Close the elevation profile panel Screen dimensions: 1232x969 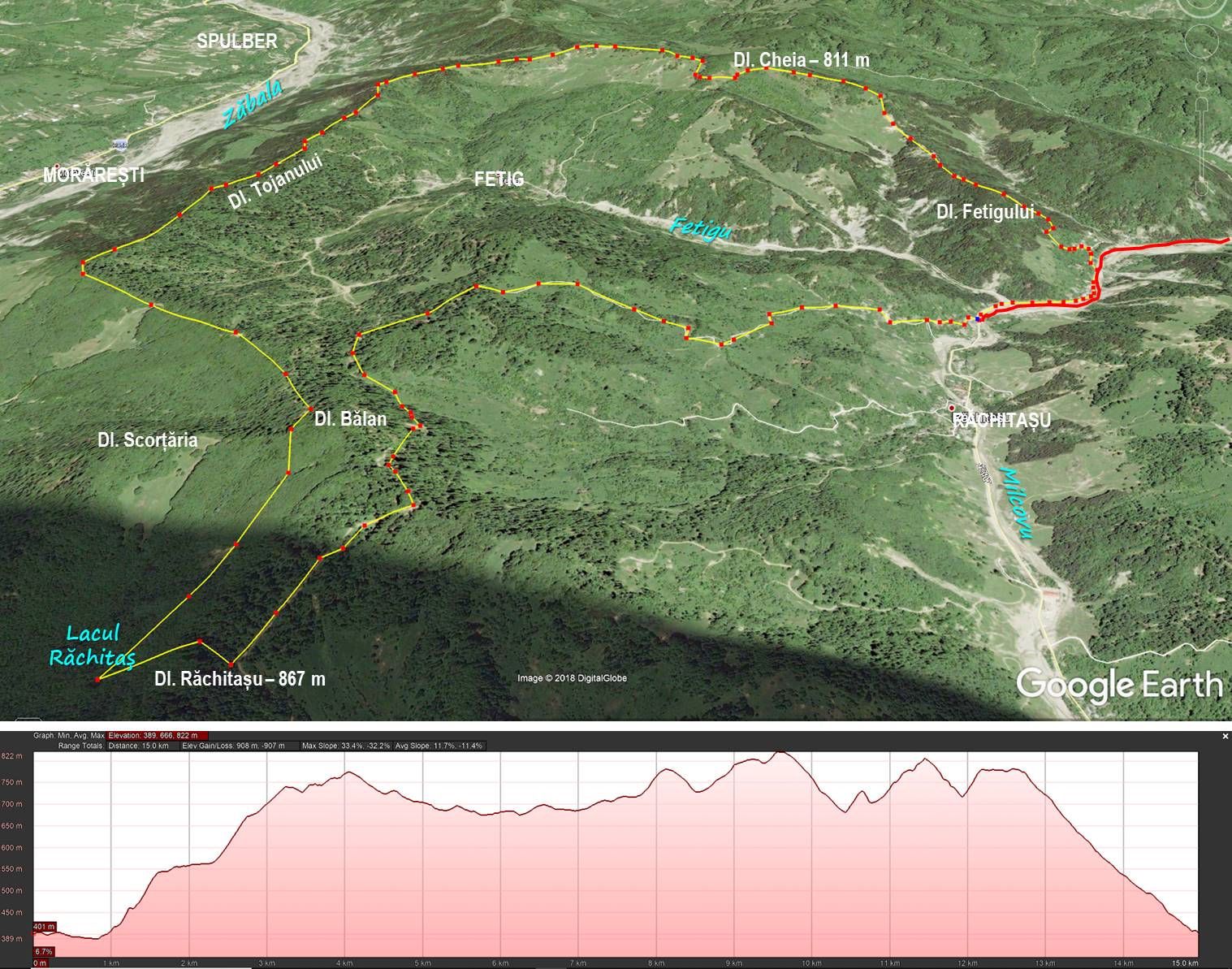pyautogui.click(x=1225, y=736)
